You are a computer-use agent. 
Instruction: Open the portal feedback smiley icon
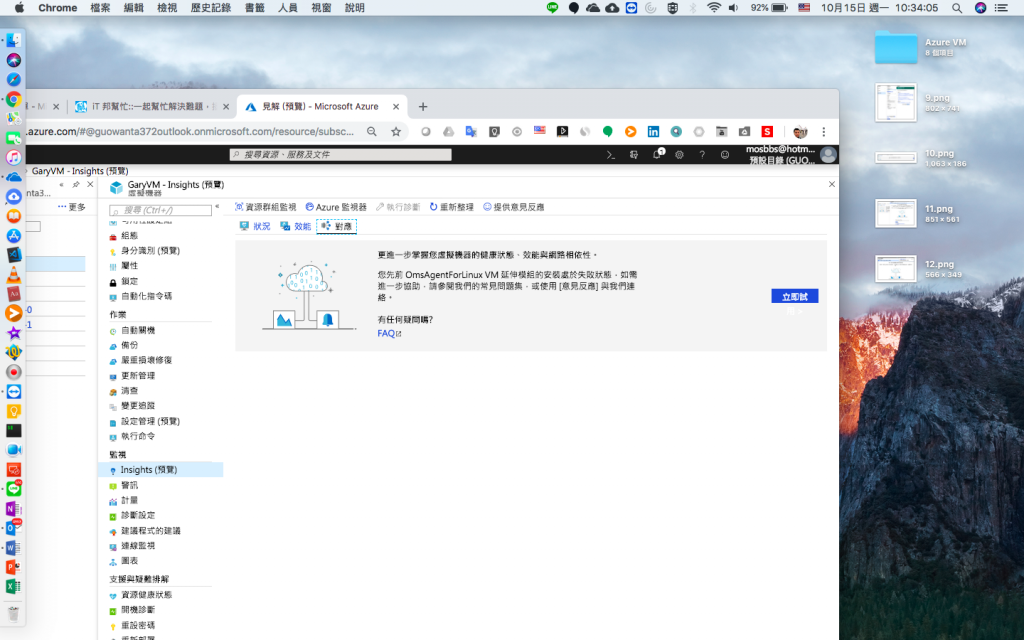[x=725, y=155]
